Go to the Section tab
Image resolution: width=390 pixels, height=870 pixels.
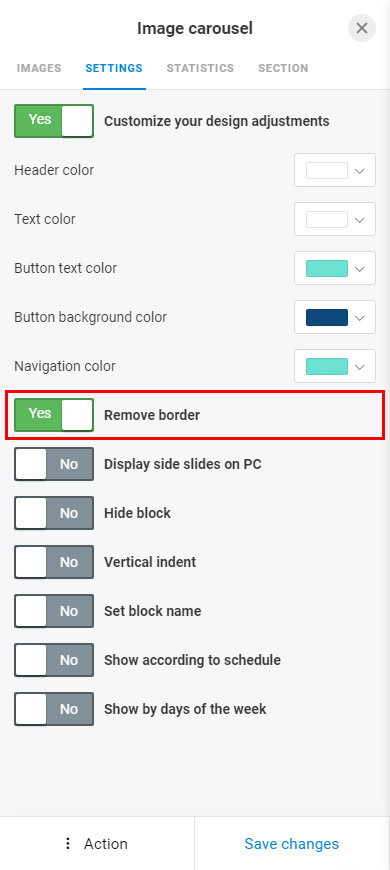283,68
